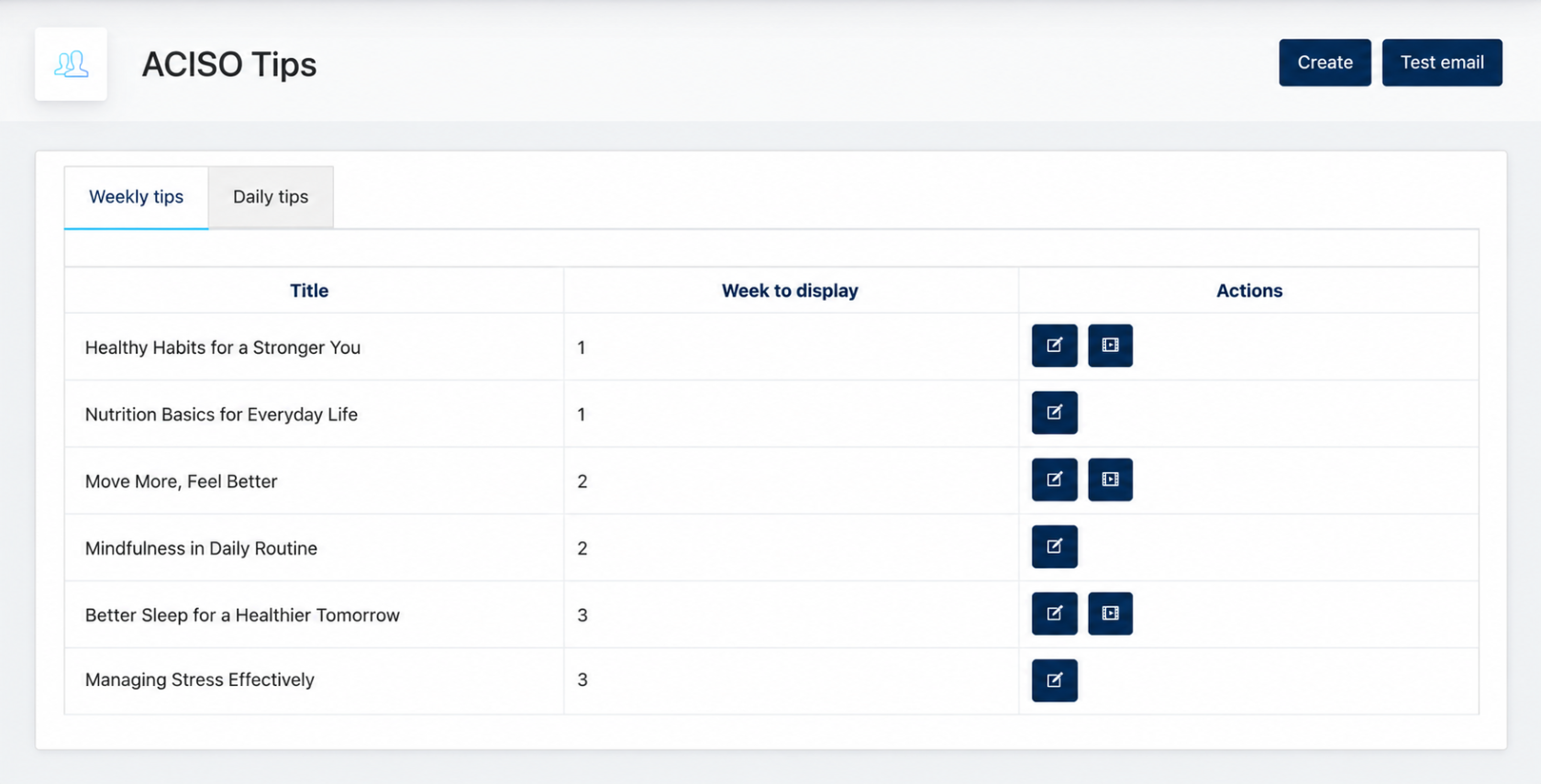1541x784 pixels.
Task: Select the Managing Stress Effectively title
Action: (199, 679)
